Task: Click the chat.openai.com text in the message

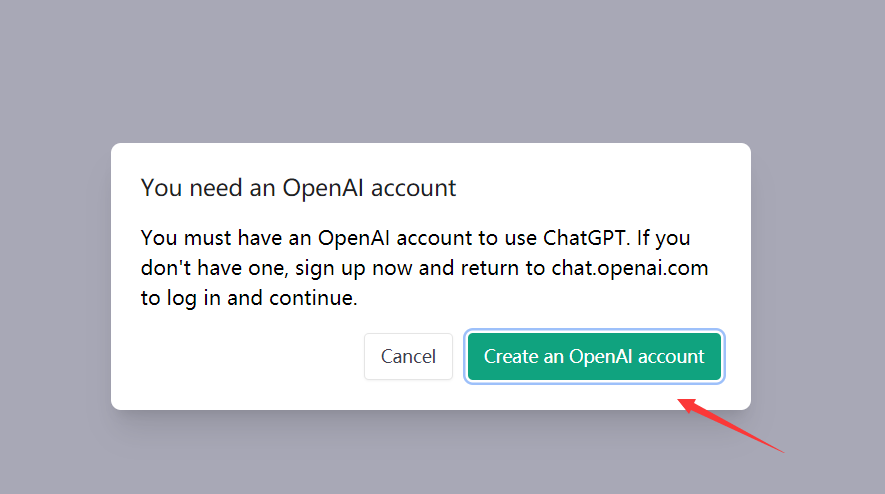Action: click(629, 268)
